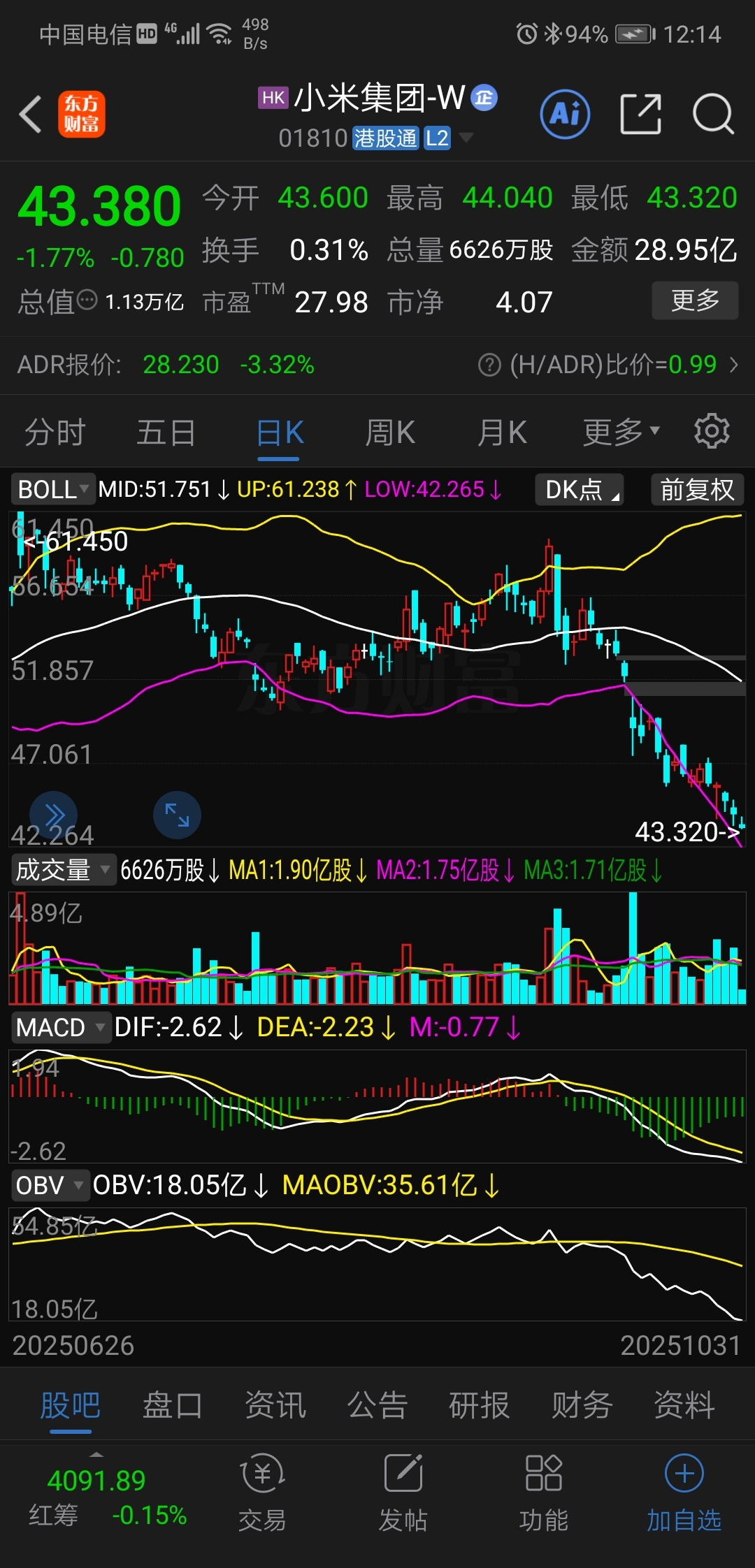Open the AI assistant icon
The image size is (755, 1568).
tap(565, 114)
